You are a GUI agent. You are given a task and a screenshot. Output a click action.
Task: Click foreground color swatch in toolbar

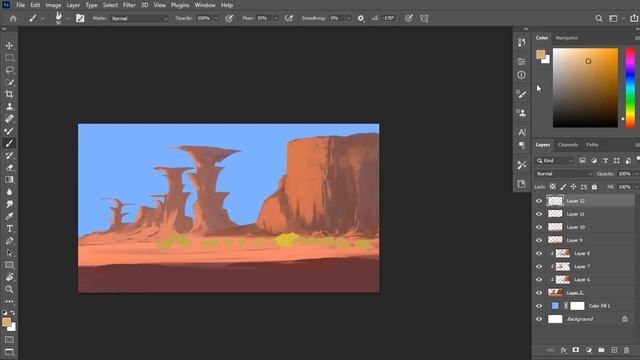pos(7,322)
